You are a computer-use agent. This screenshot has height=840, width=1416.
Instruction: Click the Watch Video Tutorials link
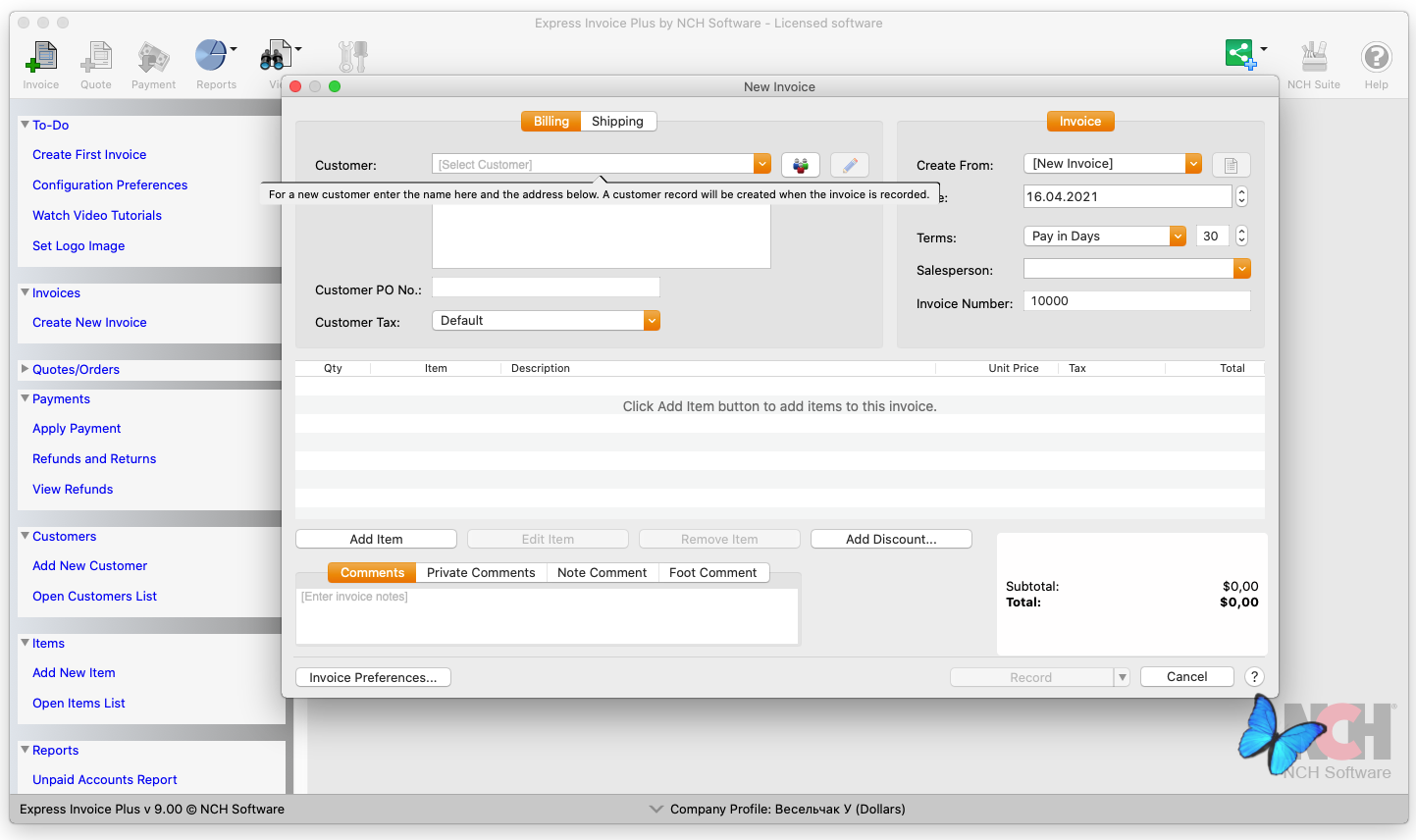pos(97,215)
